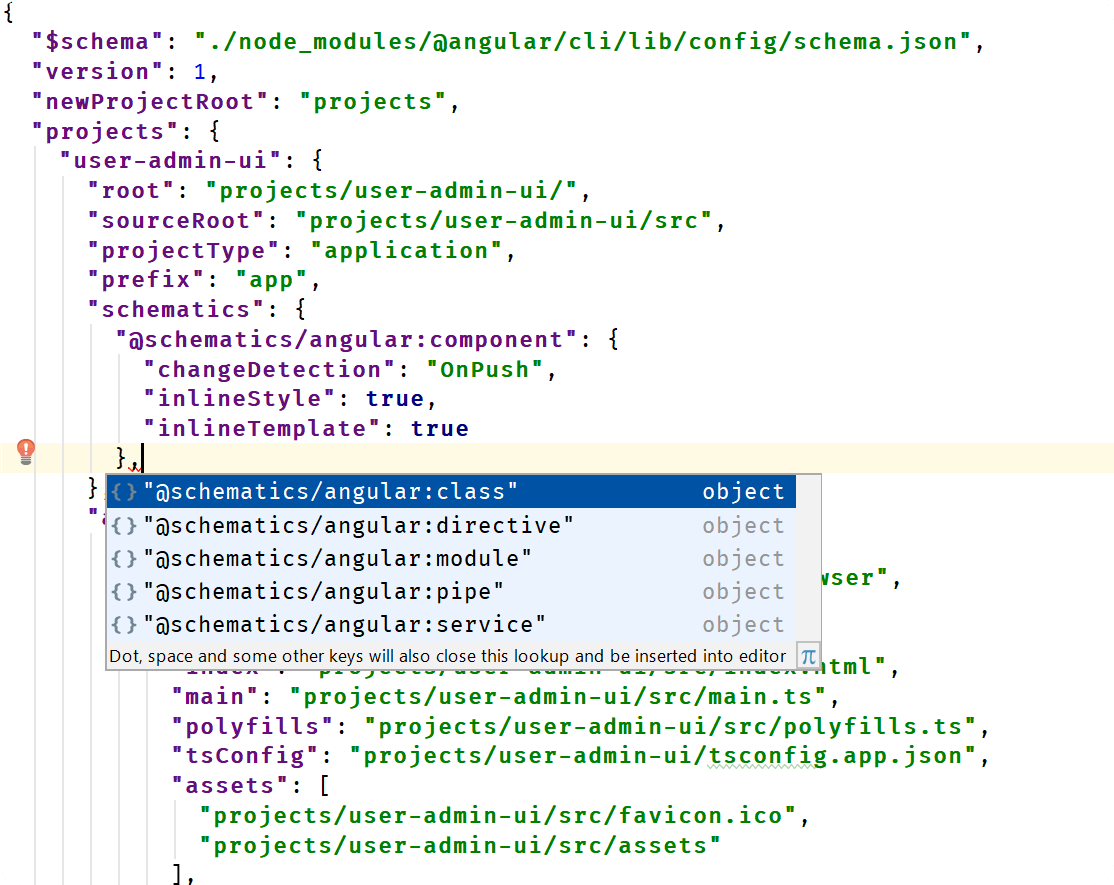Viewport: 1114px width, 885px height.
Task: Place the cursor on the "OnPush" value
Action: point(484,369)
